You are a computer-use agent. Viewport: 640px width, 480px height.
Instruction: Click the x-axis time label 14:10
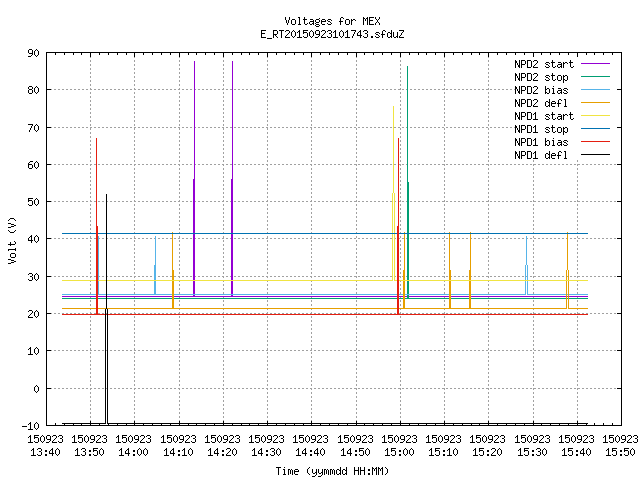click(x=178, y=452)
